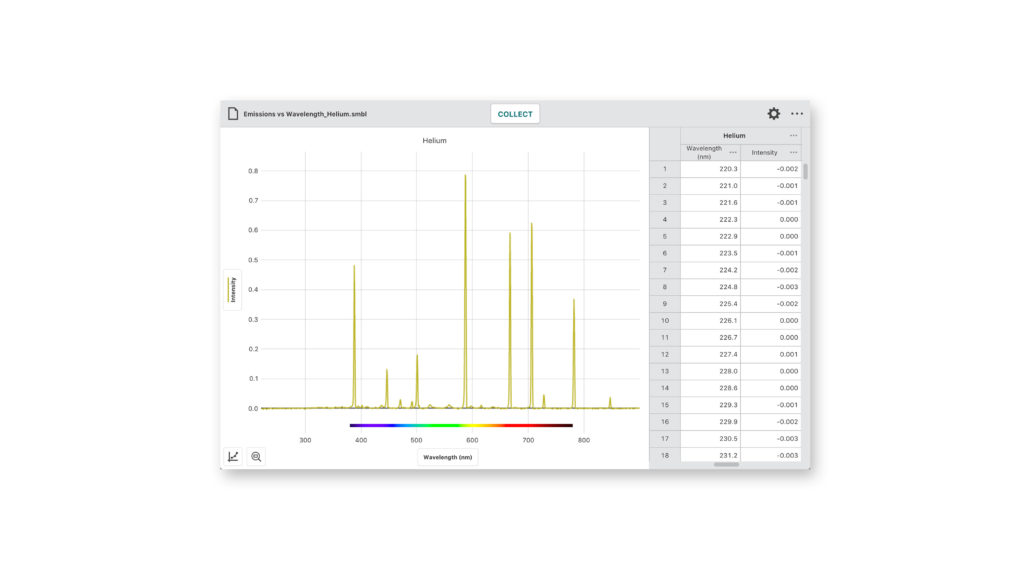Click the Wavelength (nm) axis label button
The width and height of the screenshot is (1024, 576).
[447, 456]
